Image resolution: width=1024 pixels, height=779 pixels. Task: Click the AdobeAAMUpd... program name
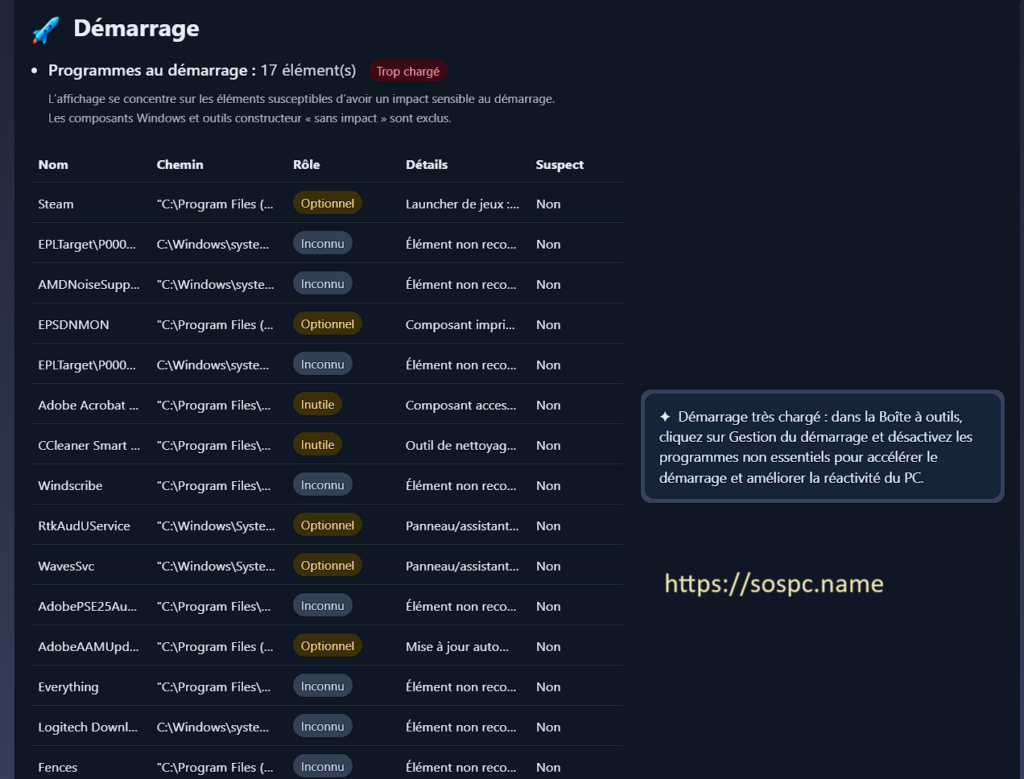pyautogui.click(x=88, y=646)
